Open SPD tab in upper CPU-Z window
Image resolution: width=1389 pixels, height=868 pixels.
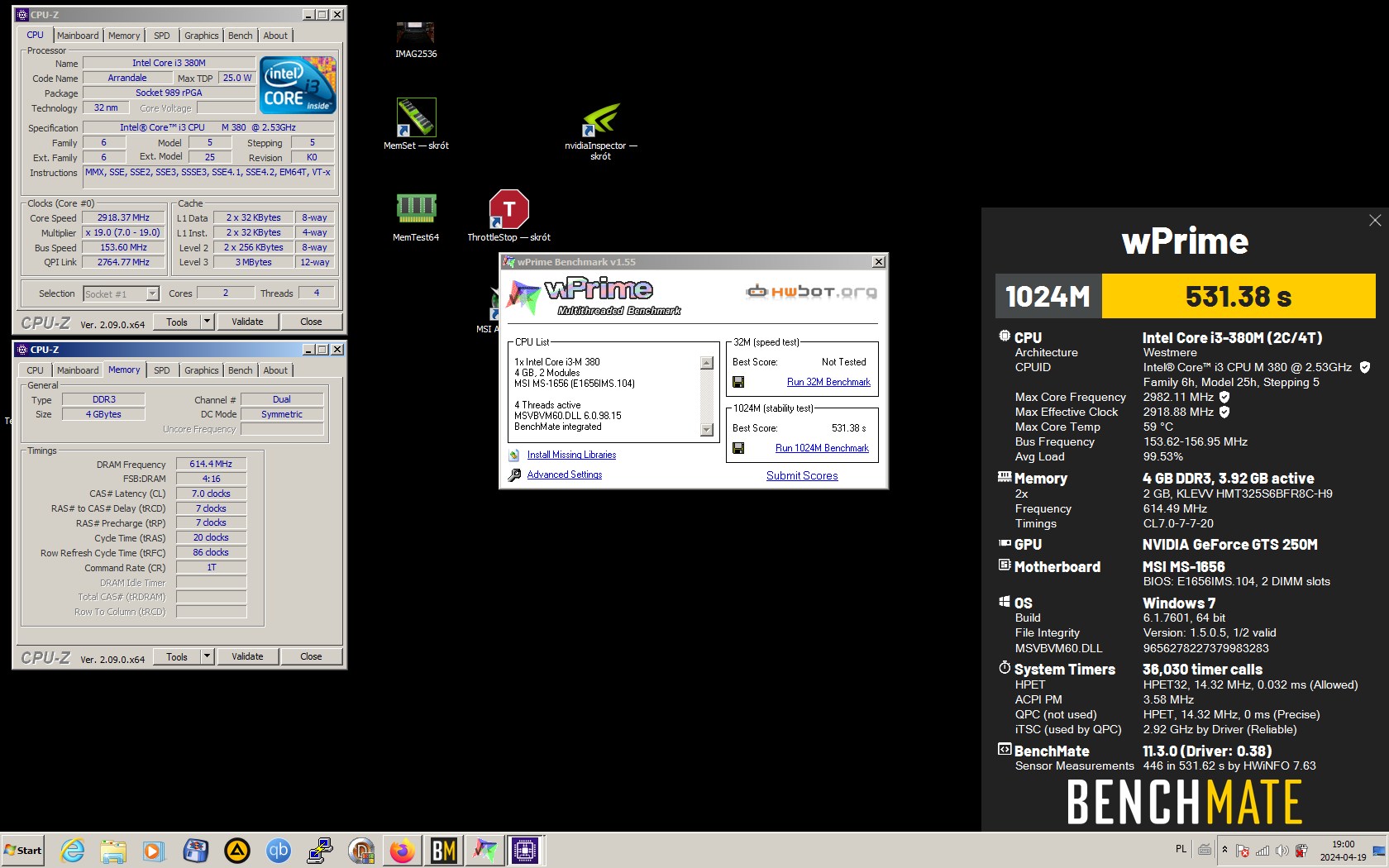tap(162, 36)
